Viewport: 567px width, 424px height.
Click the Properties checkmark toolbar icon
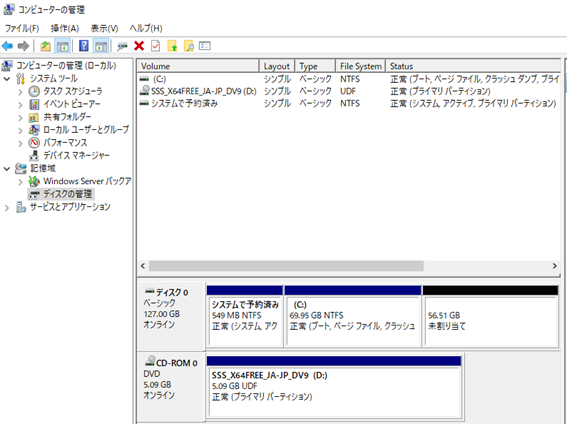155,46
